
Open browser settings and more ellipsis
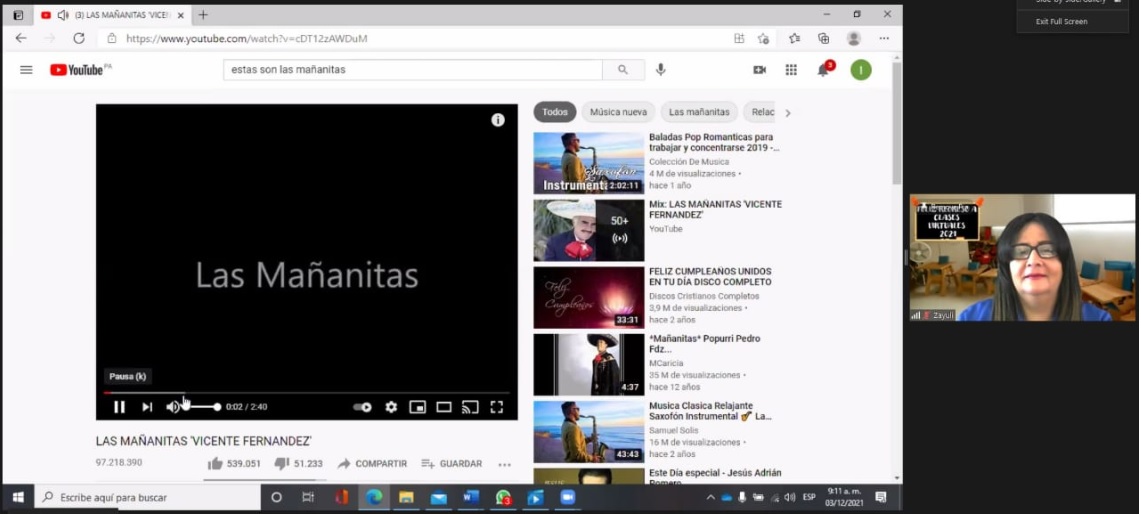[884, 39]
